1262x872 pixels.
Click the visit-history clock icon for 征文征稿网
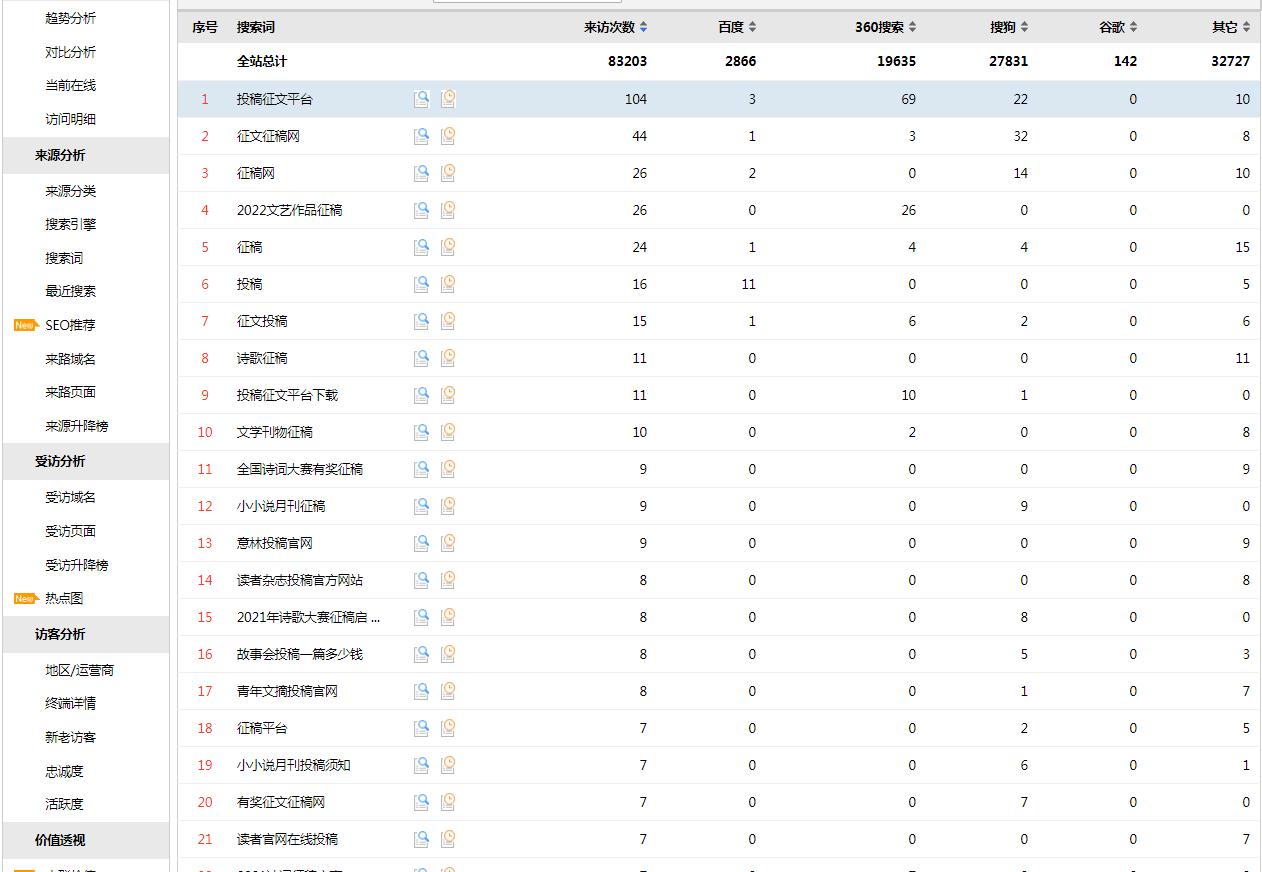(x=447, y=135)
